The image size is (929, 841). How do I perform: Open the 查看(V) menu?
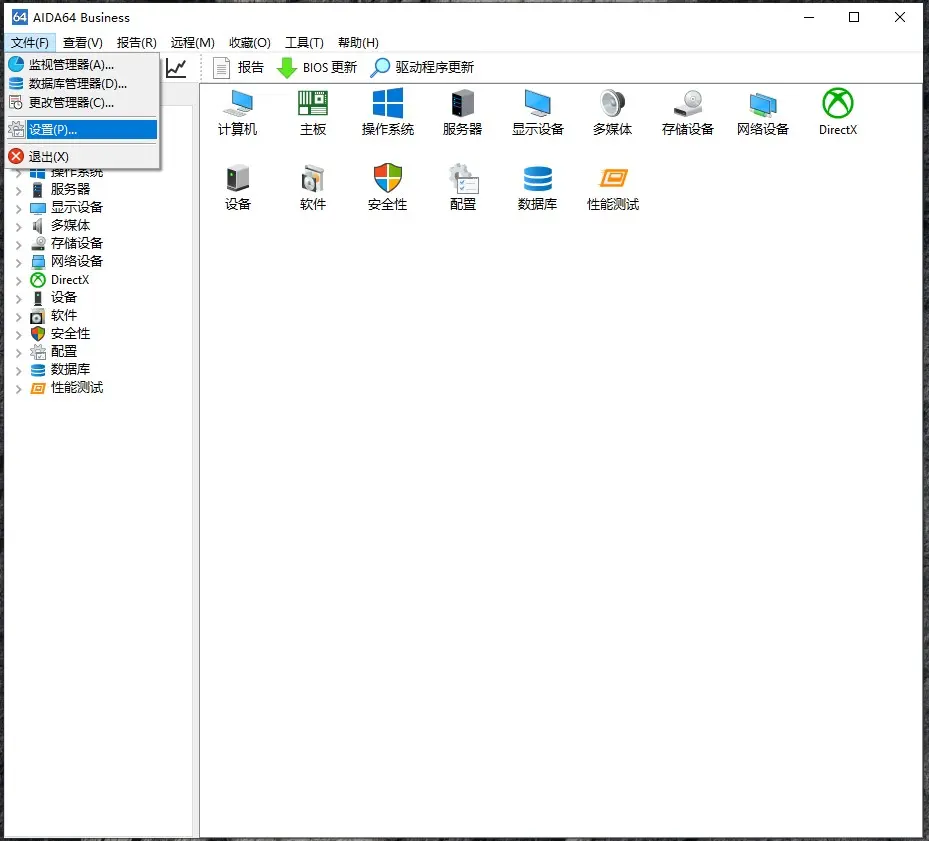click(82, 43)
